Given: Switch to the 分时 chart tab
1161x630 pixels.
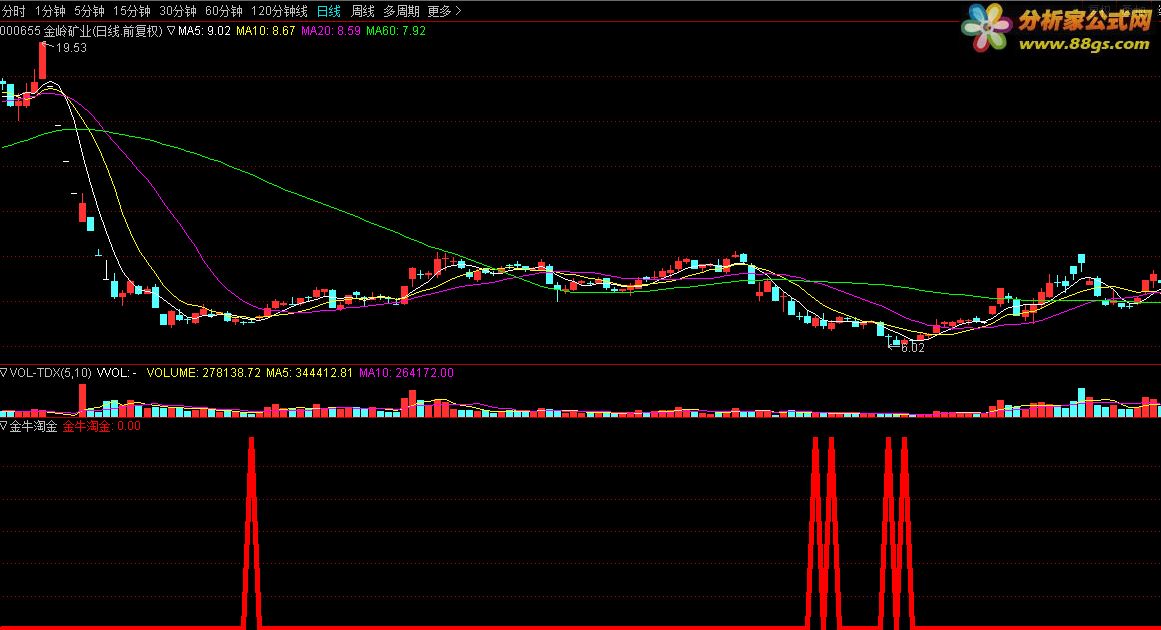Looking at the screenshot, I should (13, 11).
